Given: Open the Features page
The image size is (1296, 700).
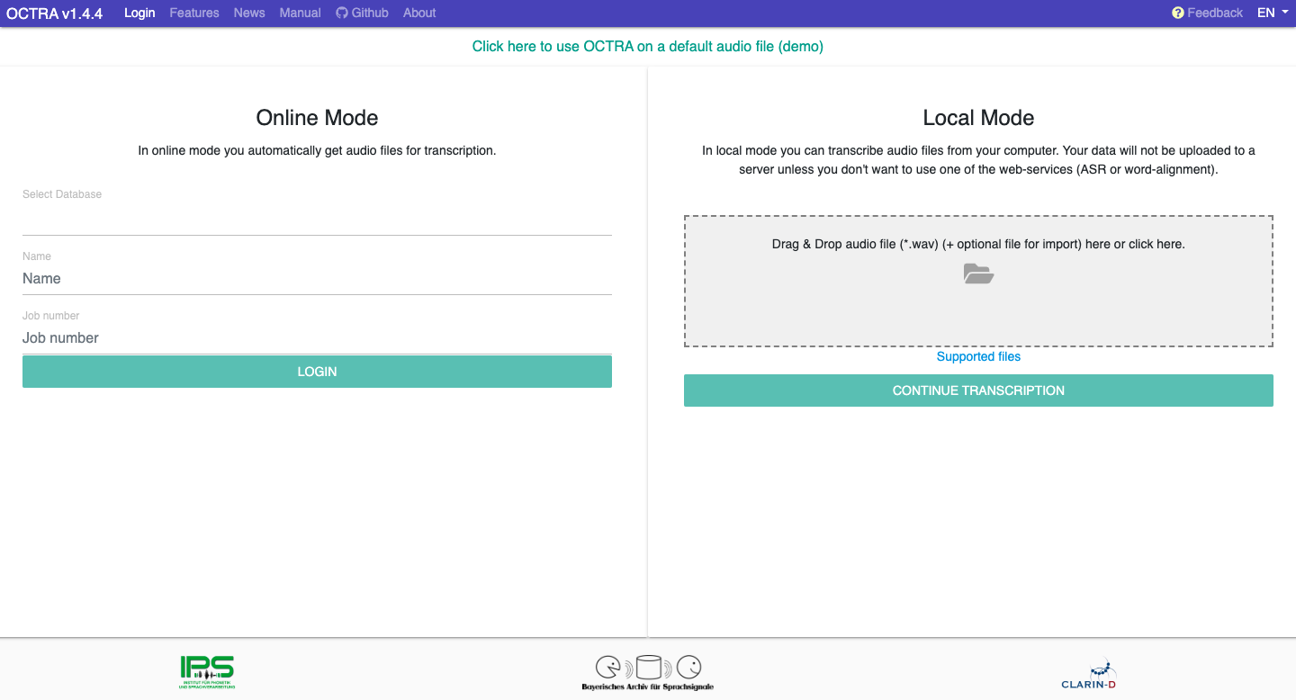Looking at the screenshot, I should click(x=193, y=12).
